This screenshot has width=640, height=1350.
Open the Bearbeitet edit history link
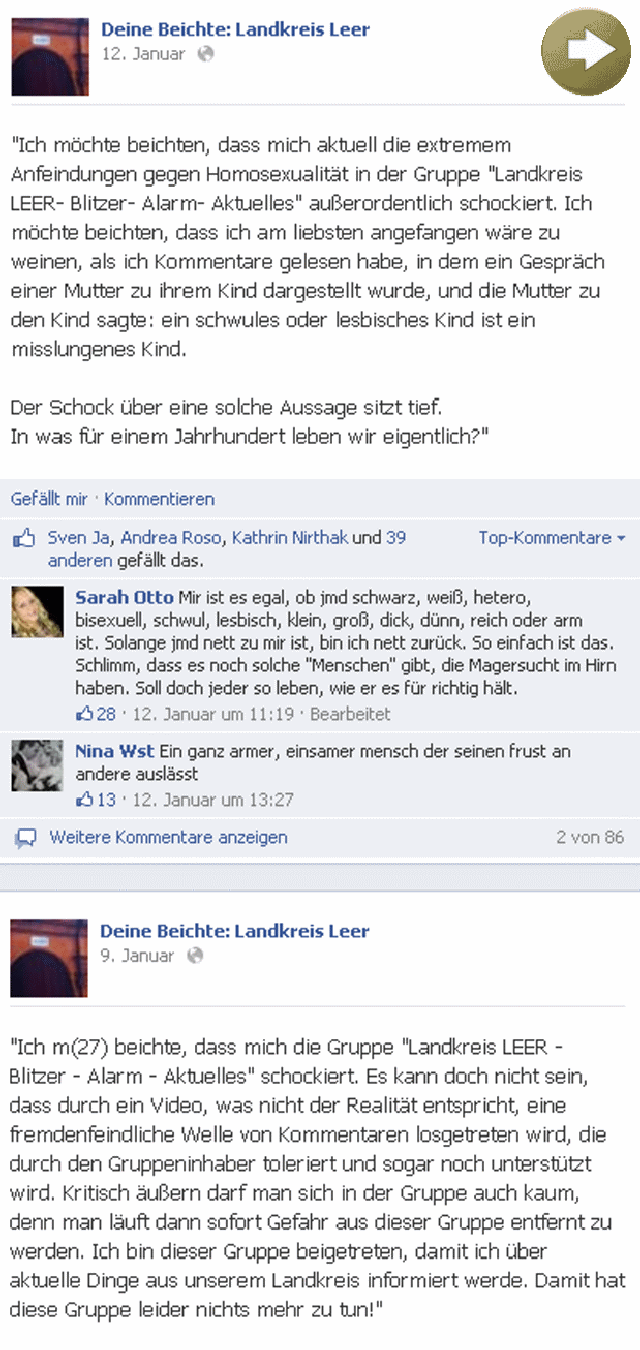click(350, 714)
